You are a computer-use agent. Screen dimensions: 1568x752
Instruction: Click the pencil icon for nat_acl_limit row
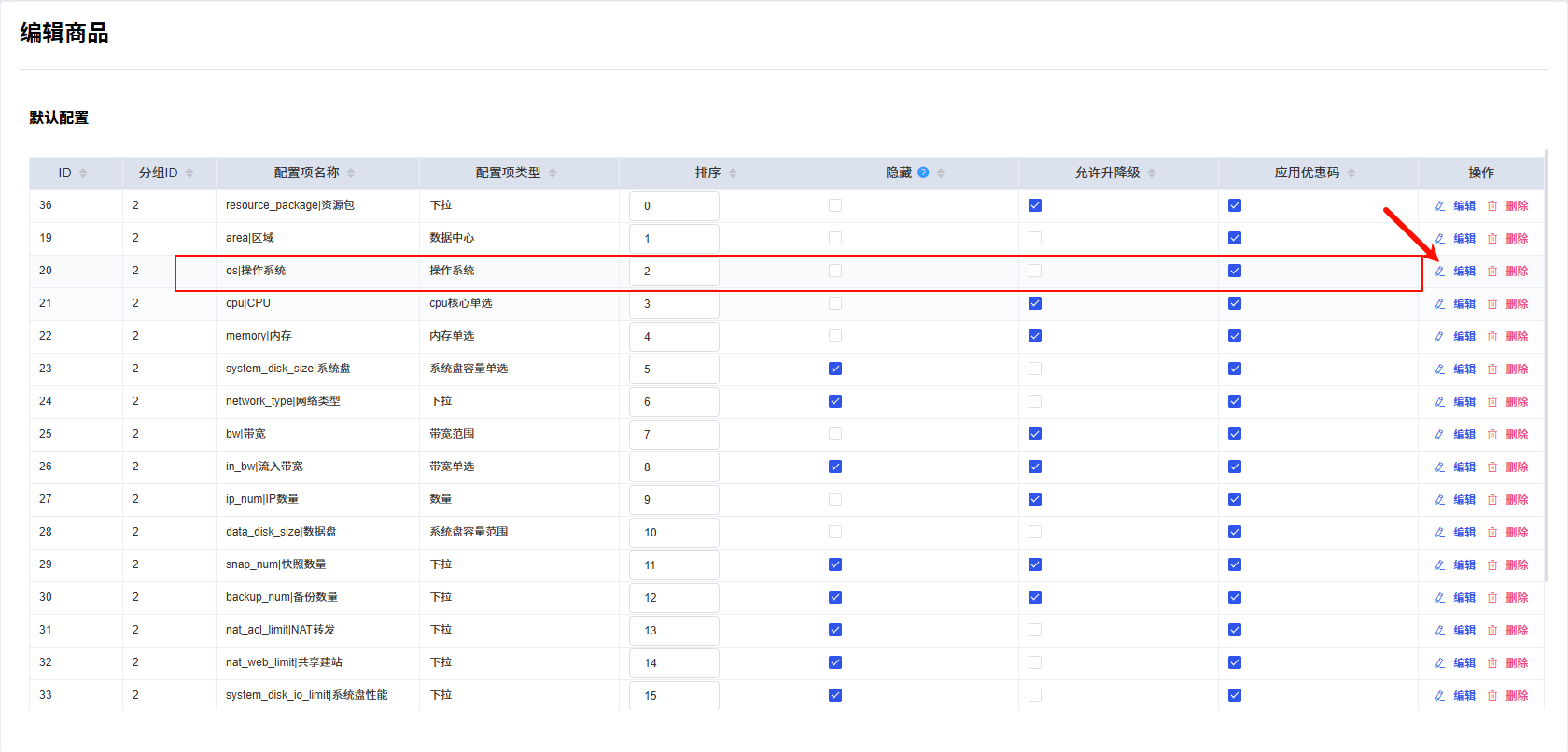click(x=1439, y=631)
